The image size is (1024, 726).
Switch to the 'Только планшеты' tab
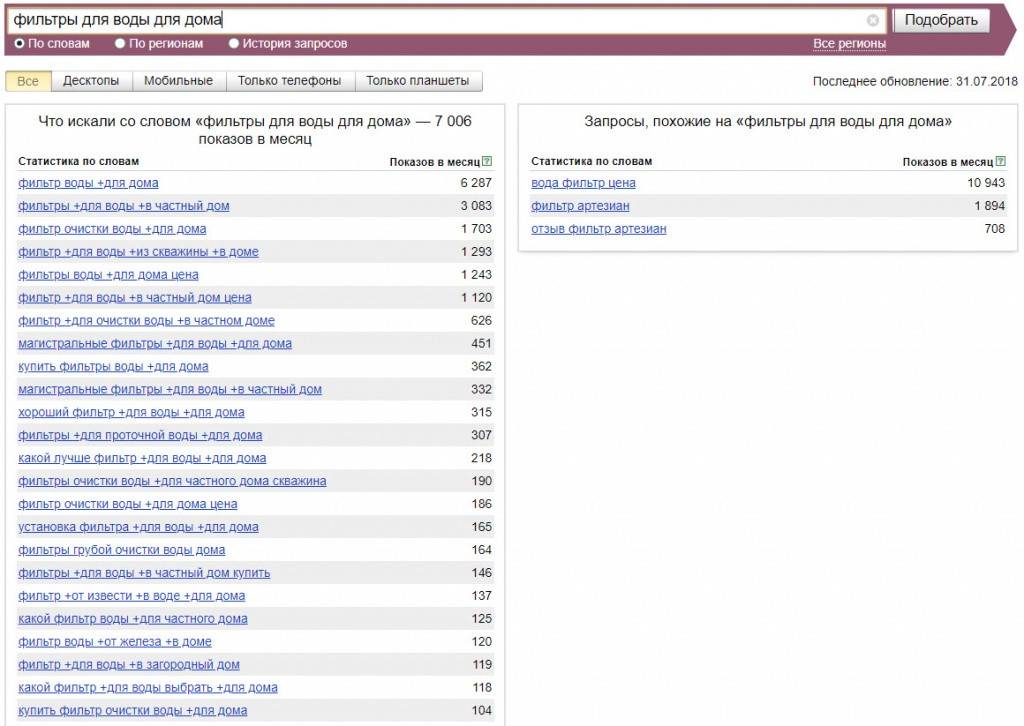(418, 81)
